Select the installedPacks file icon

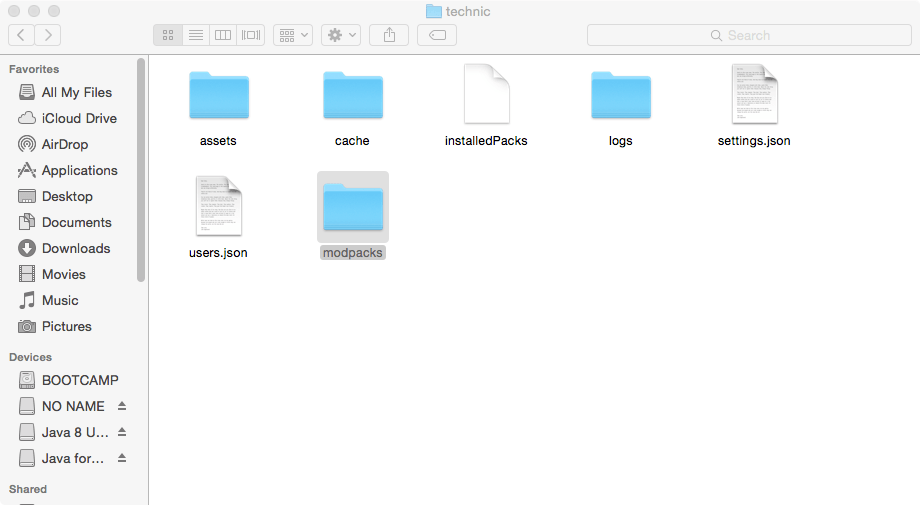click(486, 94)
